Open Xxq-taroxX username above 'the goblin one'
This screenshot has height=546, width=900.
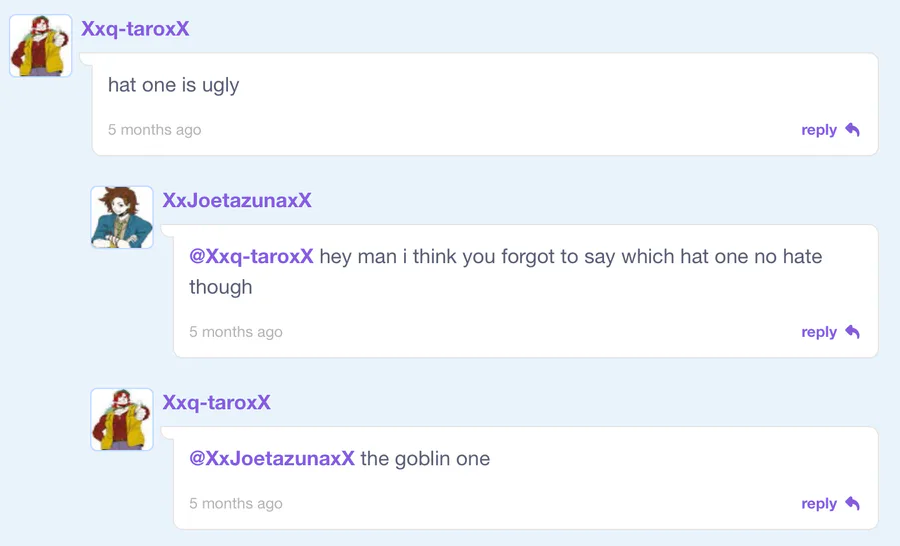click(216, 402)
